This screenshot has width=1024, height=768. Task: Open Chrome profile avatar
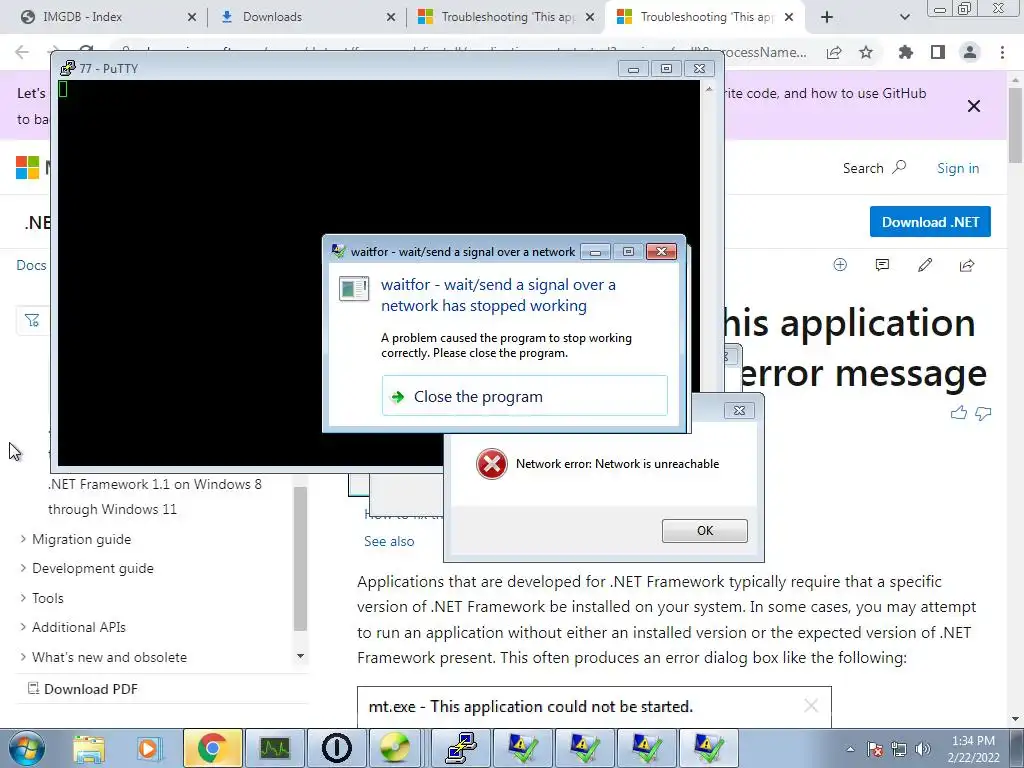click(970, 52)
